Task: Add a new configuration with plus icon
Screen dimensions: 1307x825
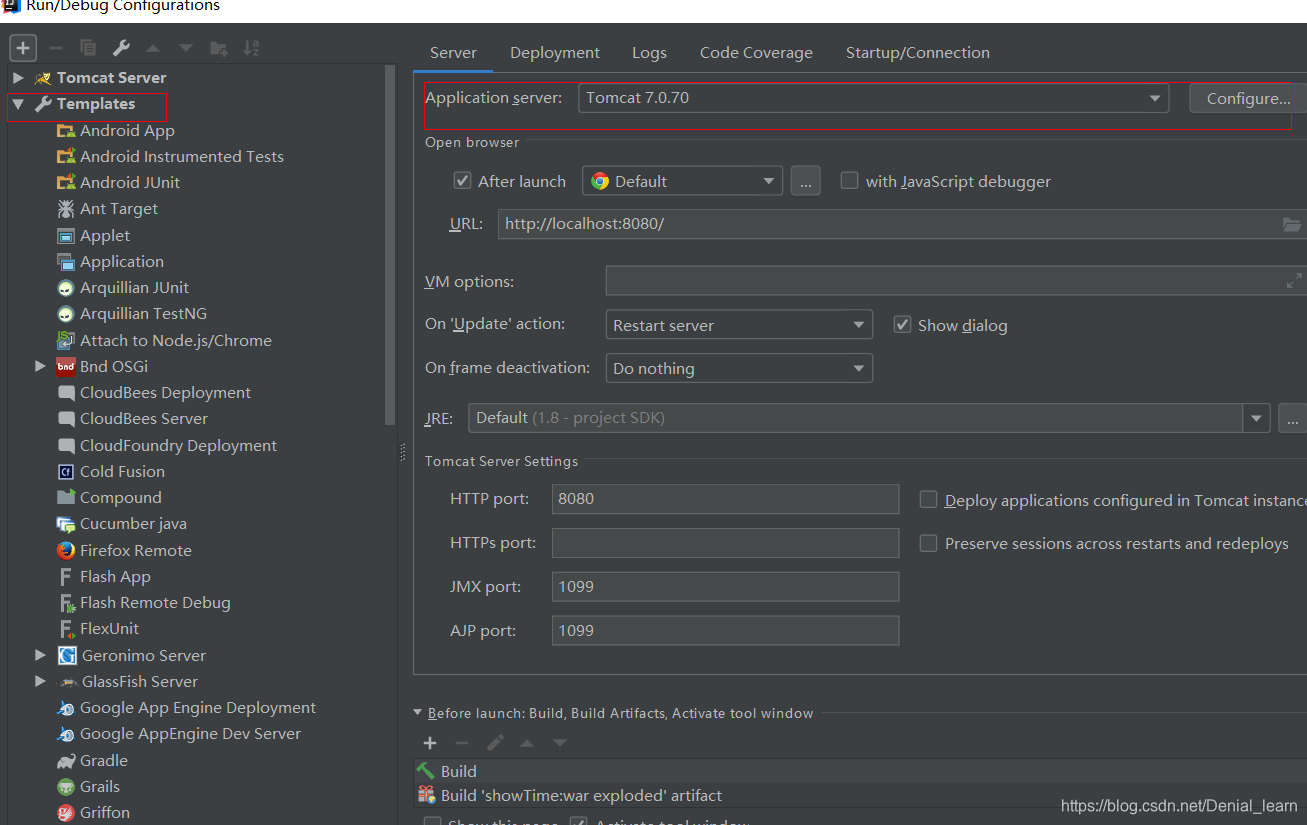Action: click(x=24, y=47)
